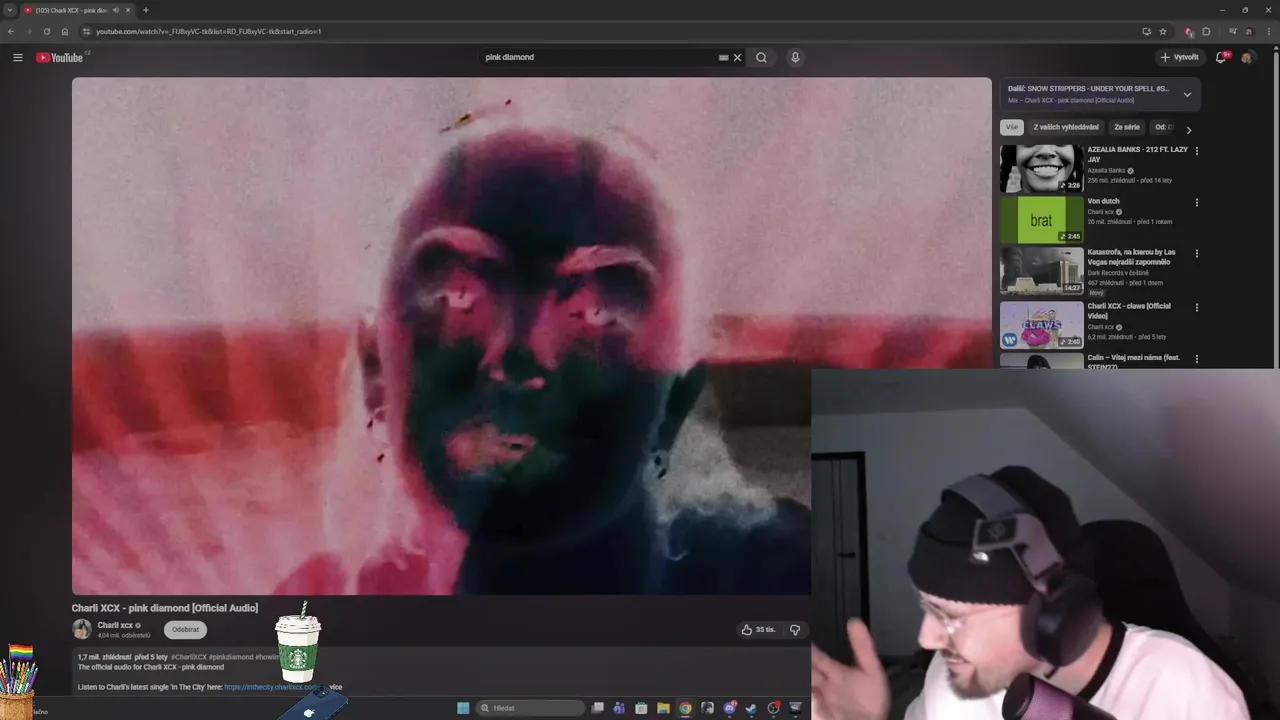
Task: Open on-screen keyboard icon in search box
Action: 723,57
